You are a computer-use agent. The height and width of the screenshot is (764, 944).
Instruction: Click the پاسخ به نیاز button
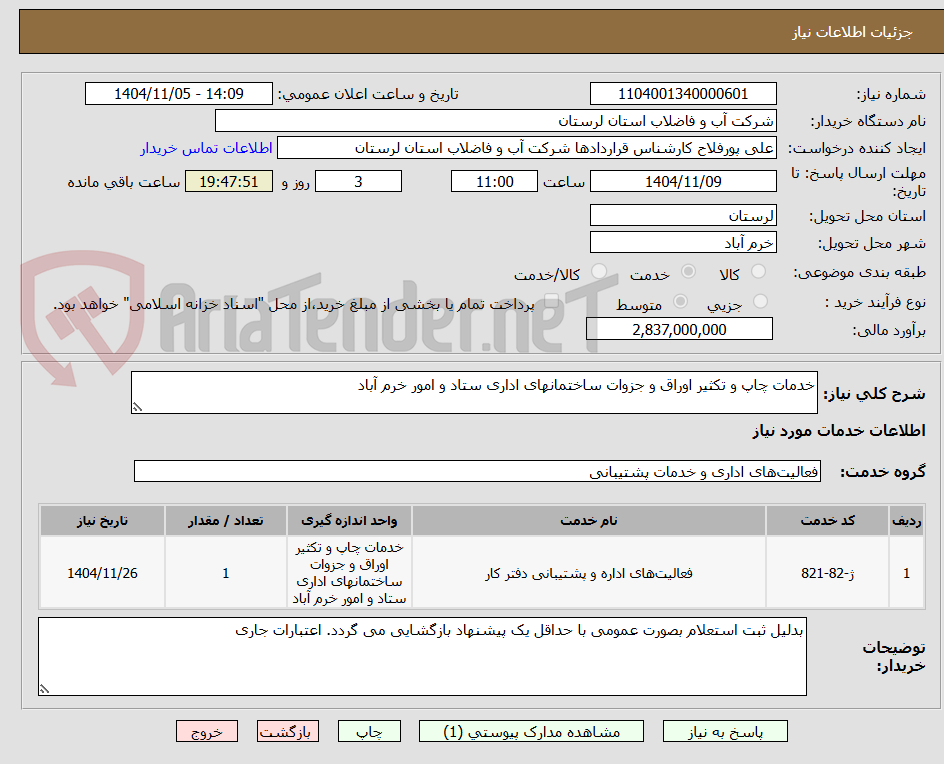click(725, 731)
